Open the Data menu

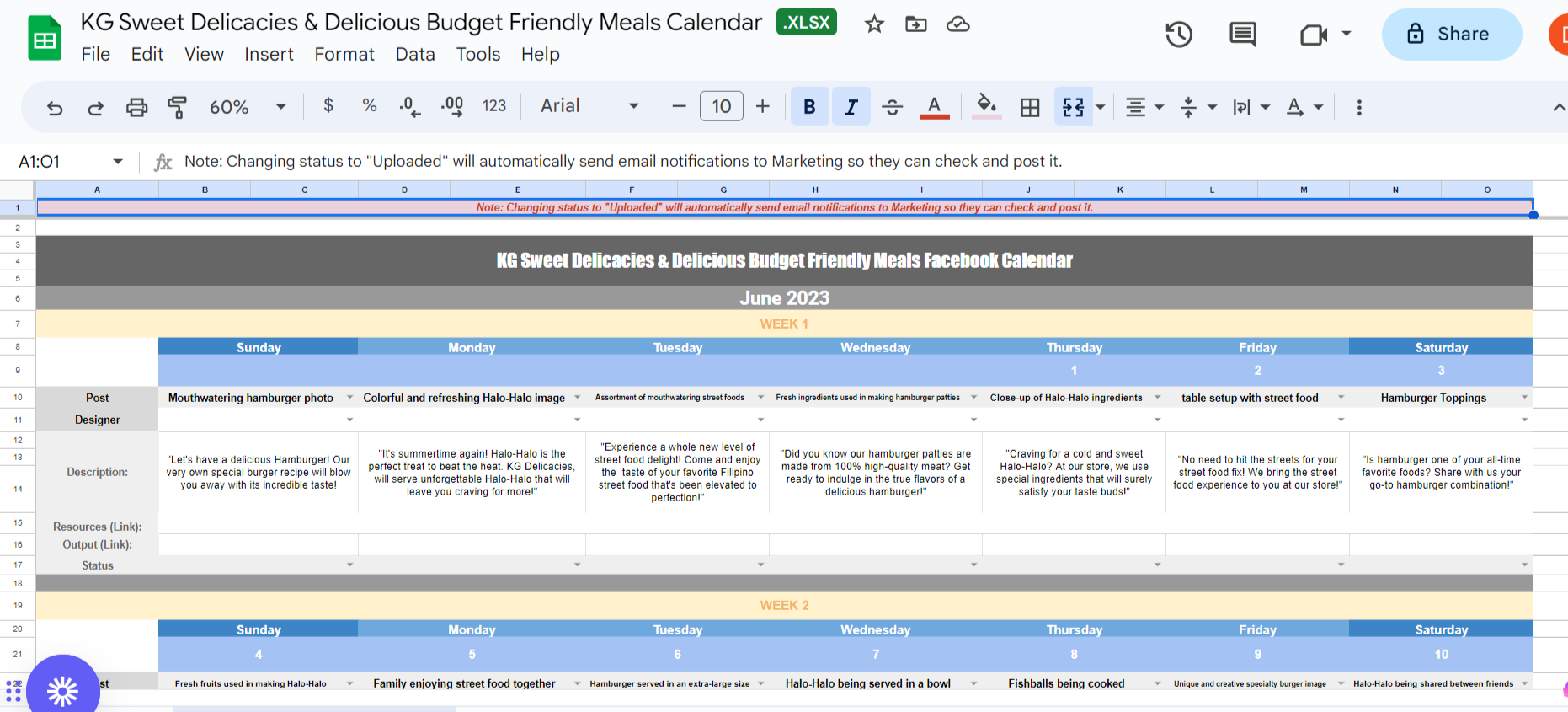pyautogui.click(x=415, y=54)
